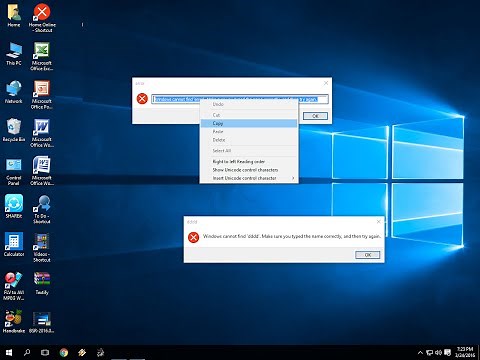The width and height of the screenshot is (480, 360).
Task: Choose Select All in the context menu
Action: [x=249, y=151]
